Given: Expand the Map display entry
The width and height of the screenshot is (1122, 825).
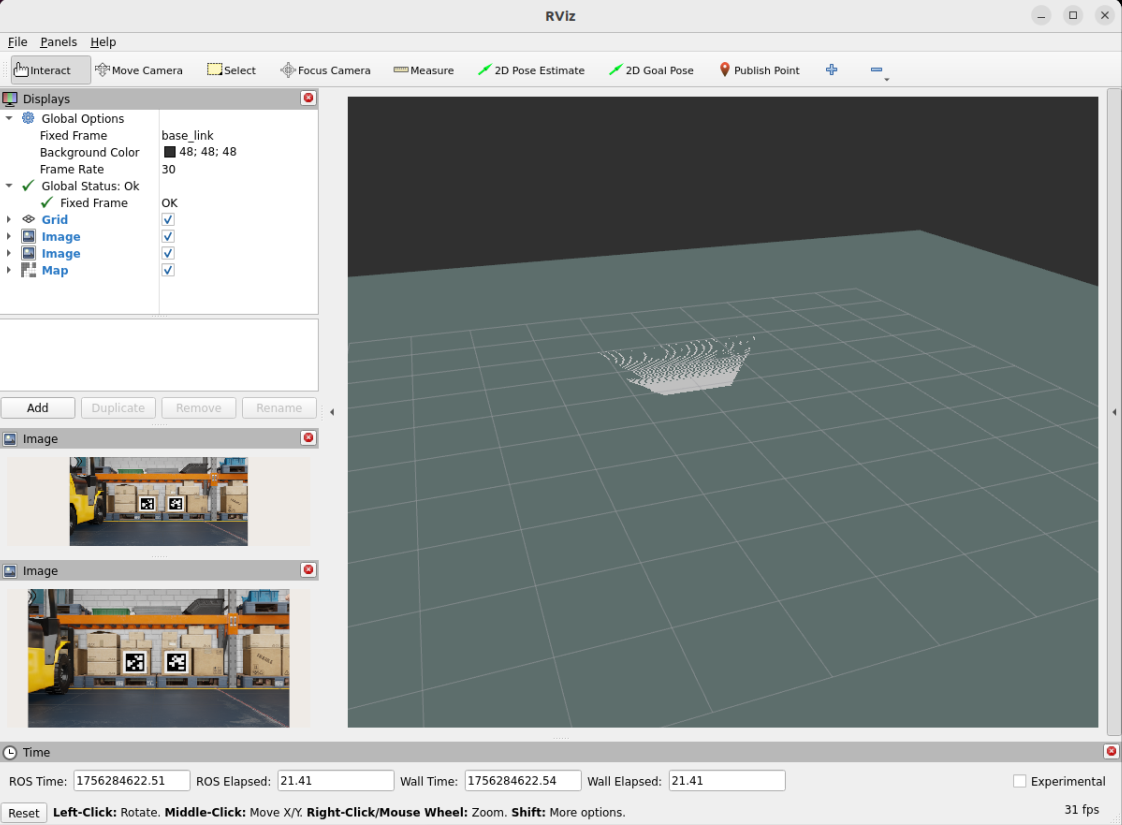Looking at the screenshot, I should pos(9,271).
